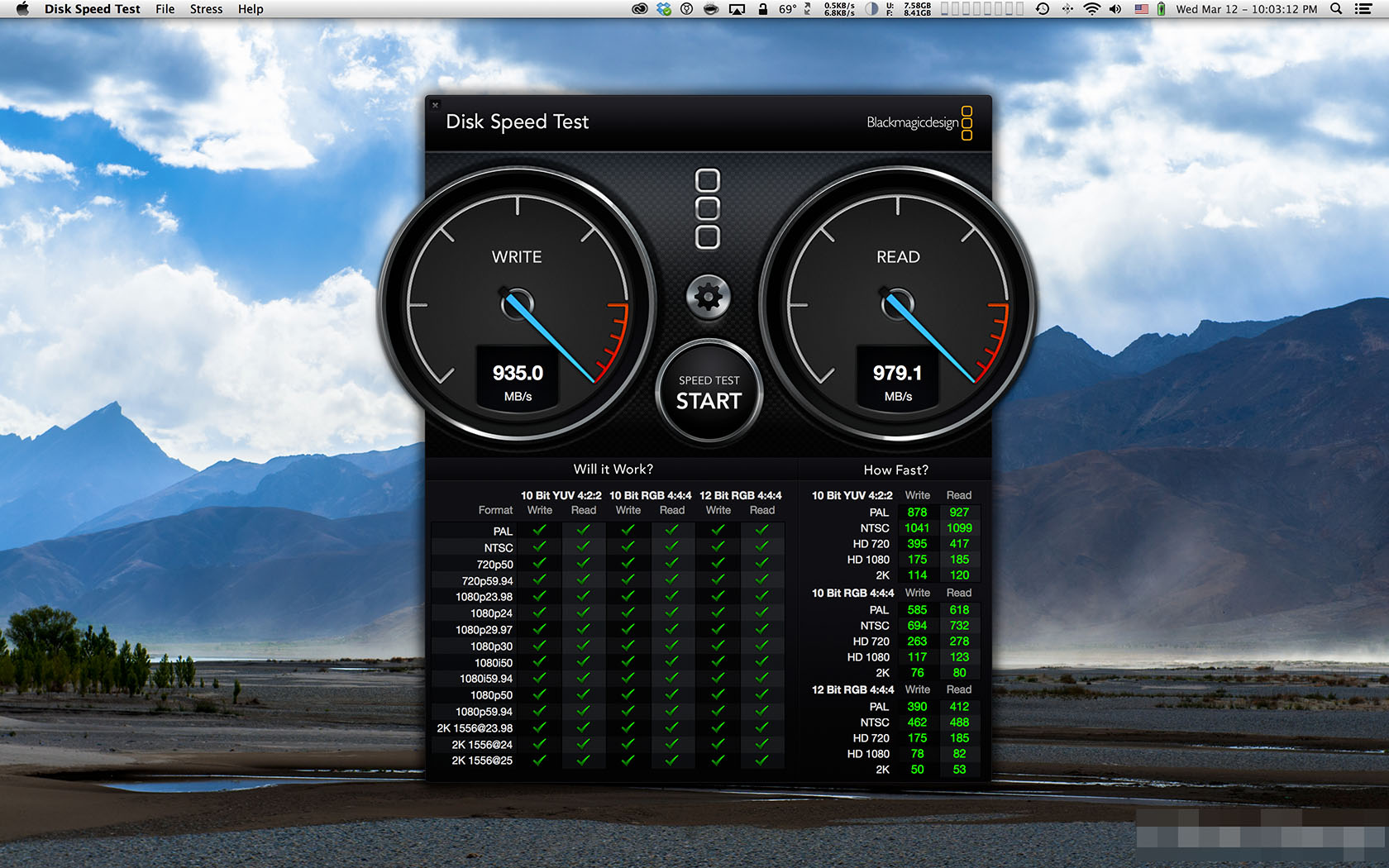Open the AirPlay display menu icon

[x=737, y=9]
